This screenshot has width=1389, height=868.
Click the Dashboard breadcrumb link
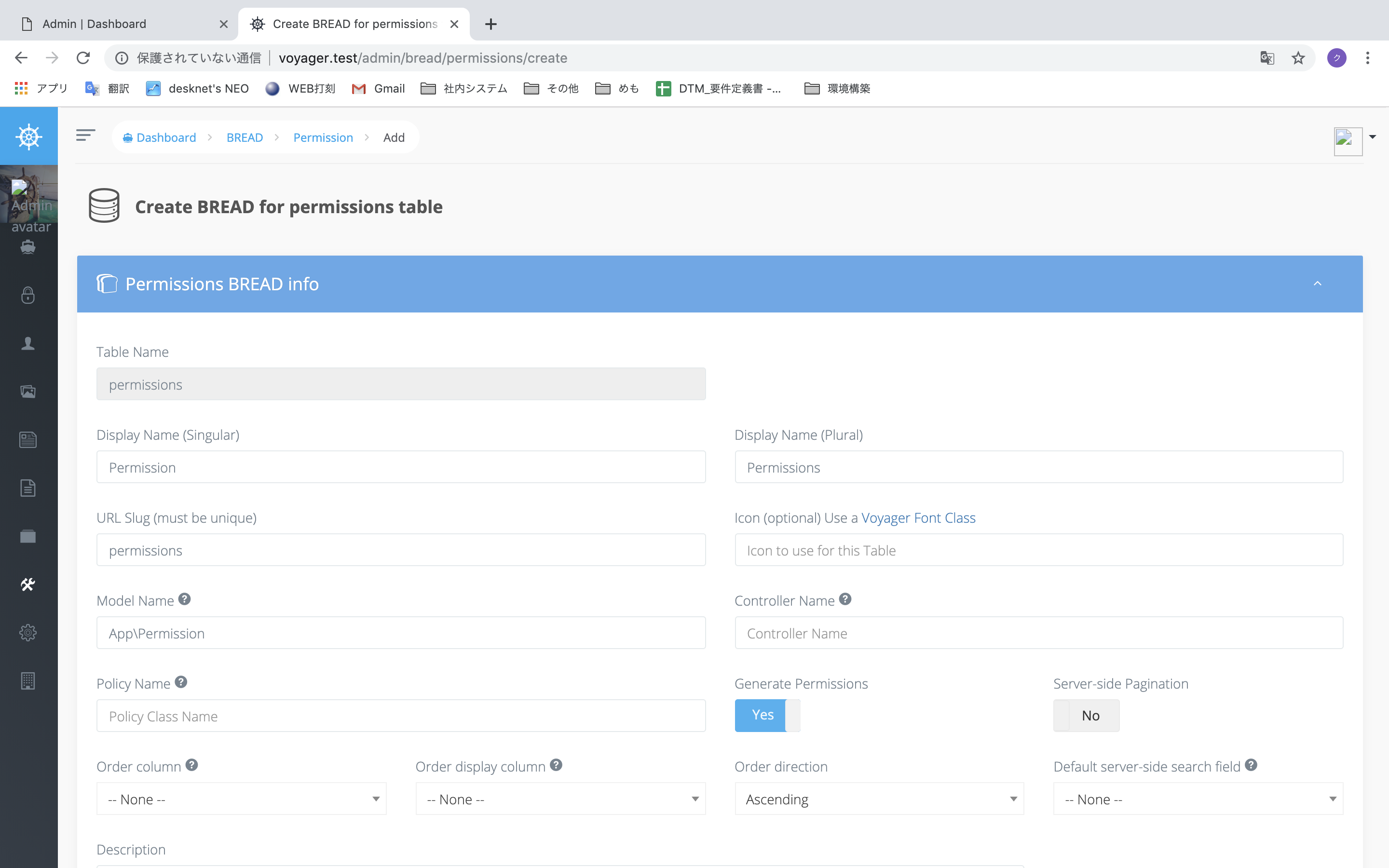[166, 138]
